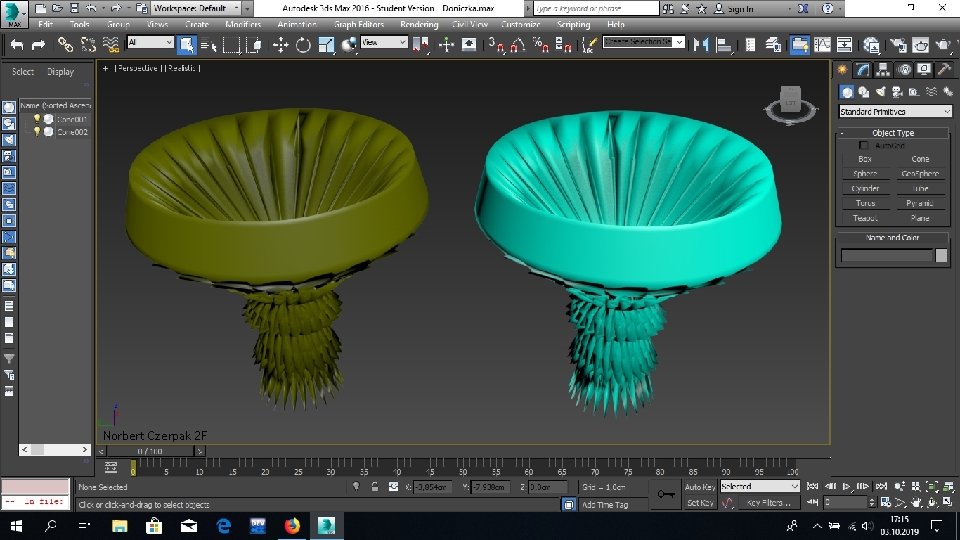Open the Hierarchy panel tab
The height and width of the screenshot is (540, 960).
click(x=882, y=69)
